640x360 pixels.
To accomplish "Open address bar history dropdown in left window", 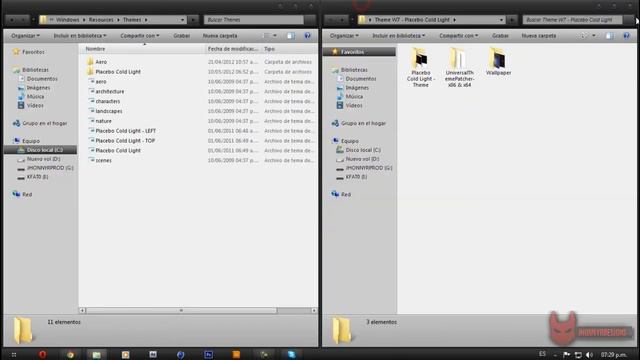I will point(182,20).
